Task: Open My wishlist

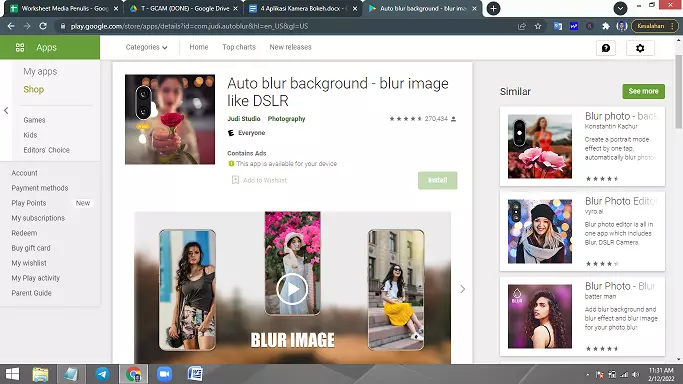Action: coord(29,263)
